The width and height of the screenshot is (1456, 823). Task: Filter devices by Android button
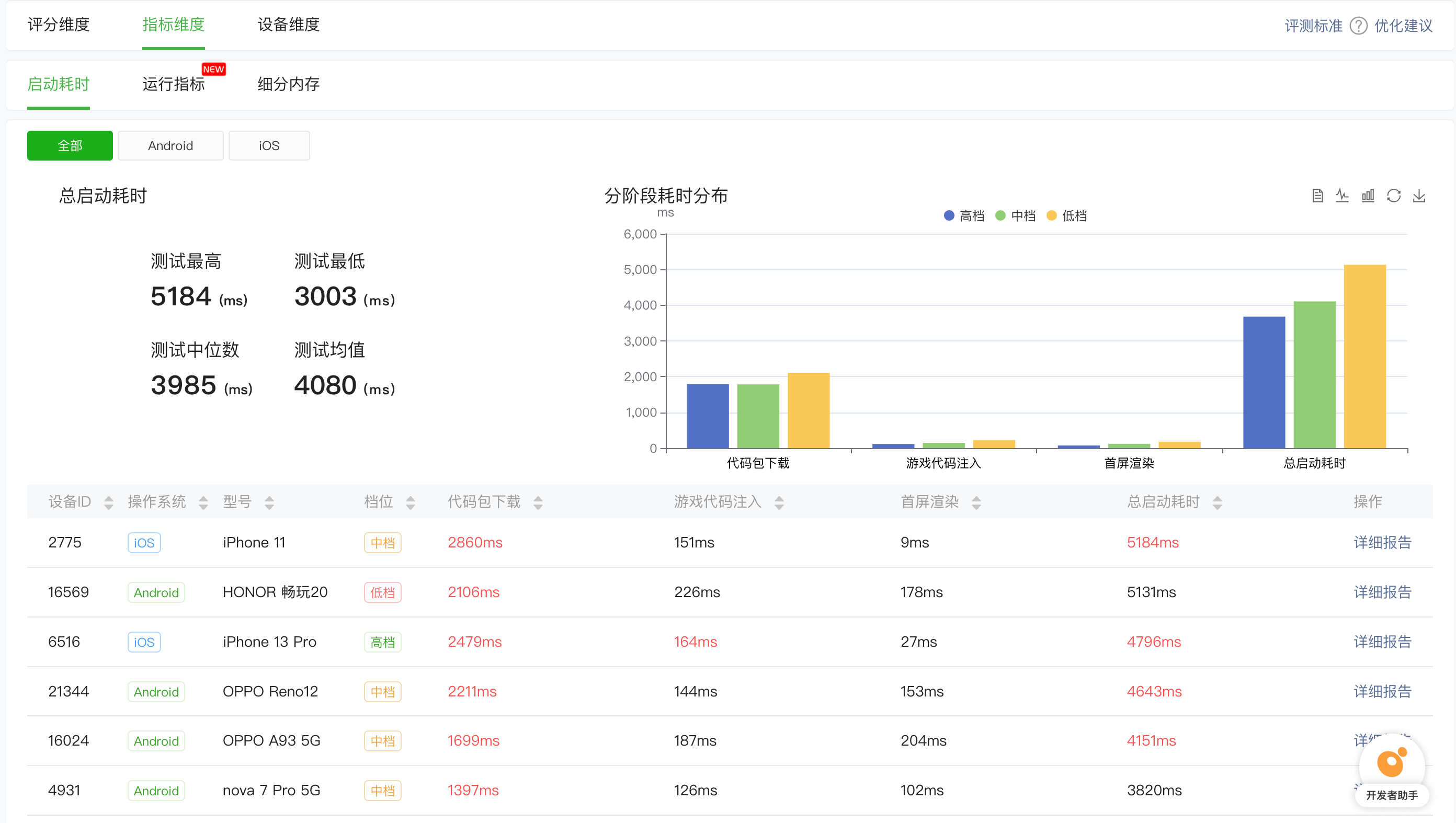[170, 146]
